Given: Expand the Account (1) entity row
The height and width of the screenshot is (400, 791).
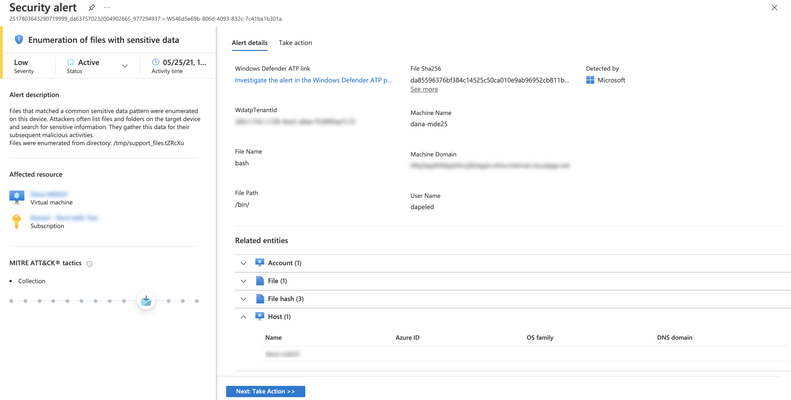Looking at the screenshot, I should [x=511, y=263].
